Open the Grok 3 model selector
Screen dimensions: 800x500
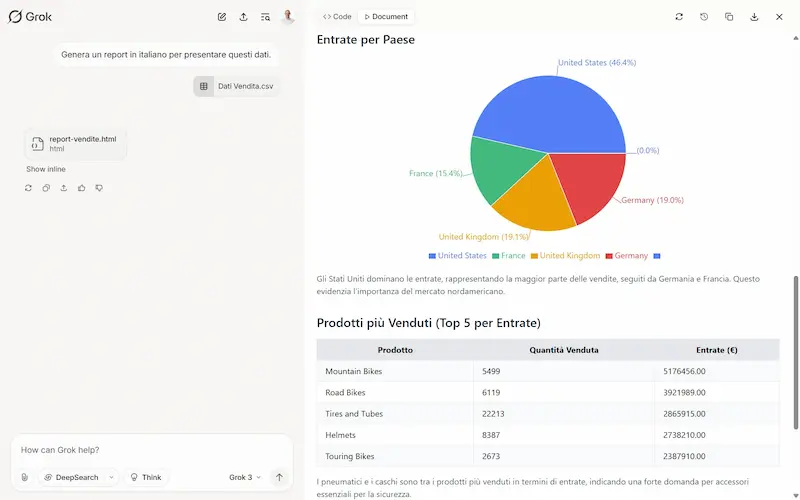(x=245, y=478)
